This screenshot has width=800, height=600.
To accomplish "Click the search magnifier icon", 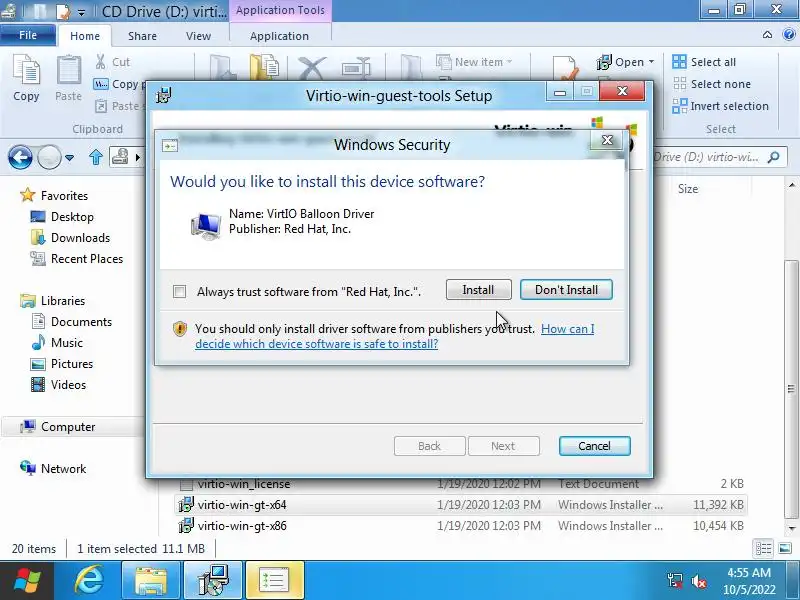I will (774, 157).
